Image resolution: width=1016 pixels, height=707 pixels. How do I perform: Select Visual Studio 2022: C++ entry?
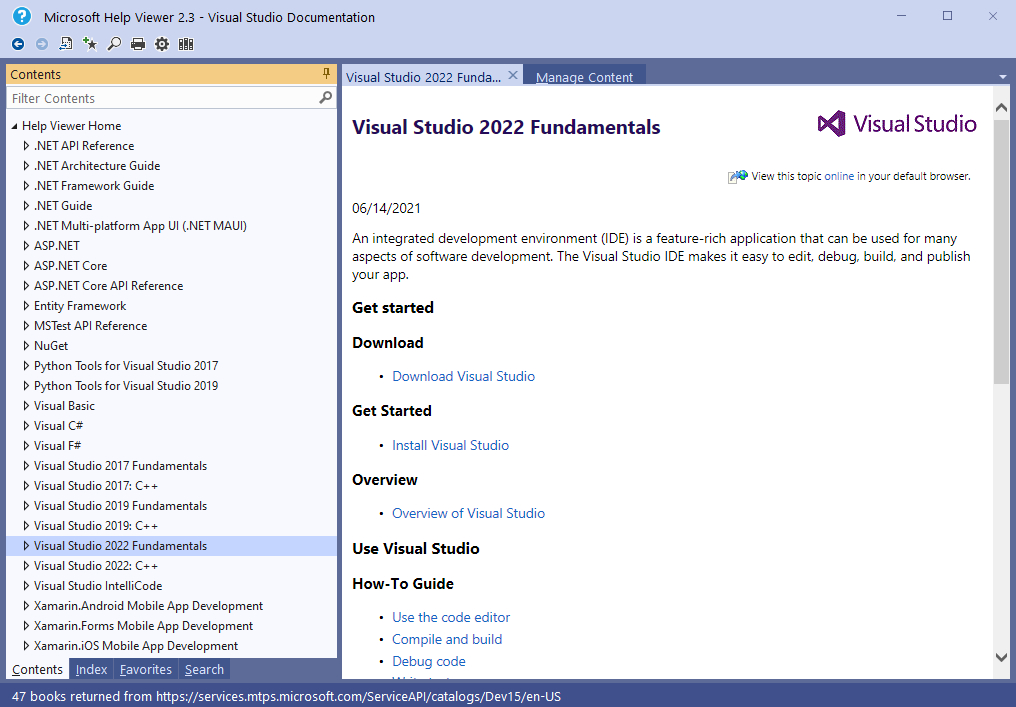click(96, 566)
